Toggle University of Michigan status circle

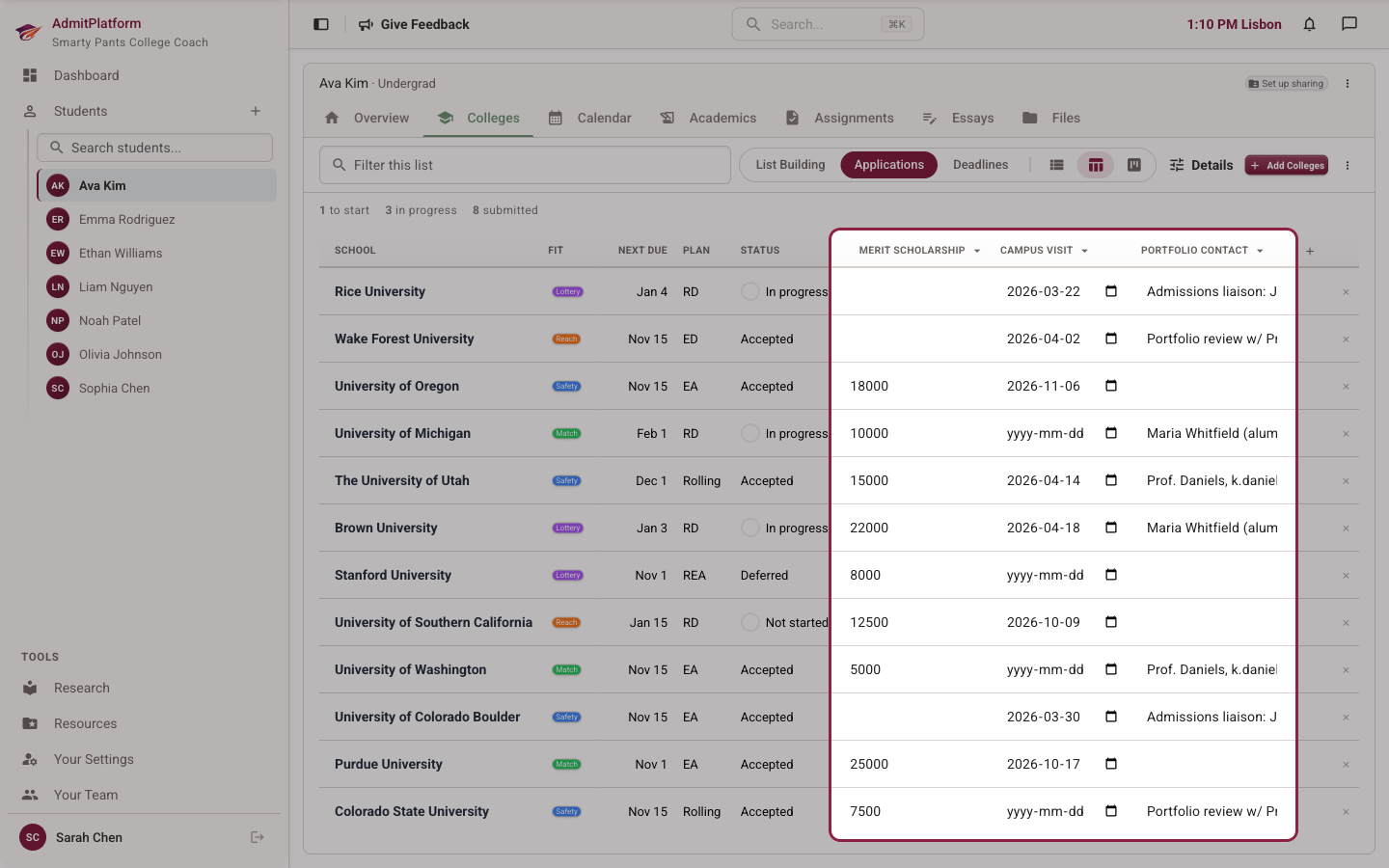pyautogui.click(x=749, y=433)
